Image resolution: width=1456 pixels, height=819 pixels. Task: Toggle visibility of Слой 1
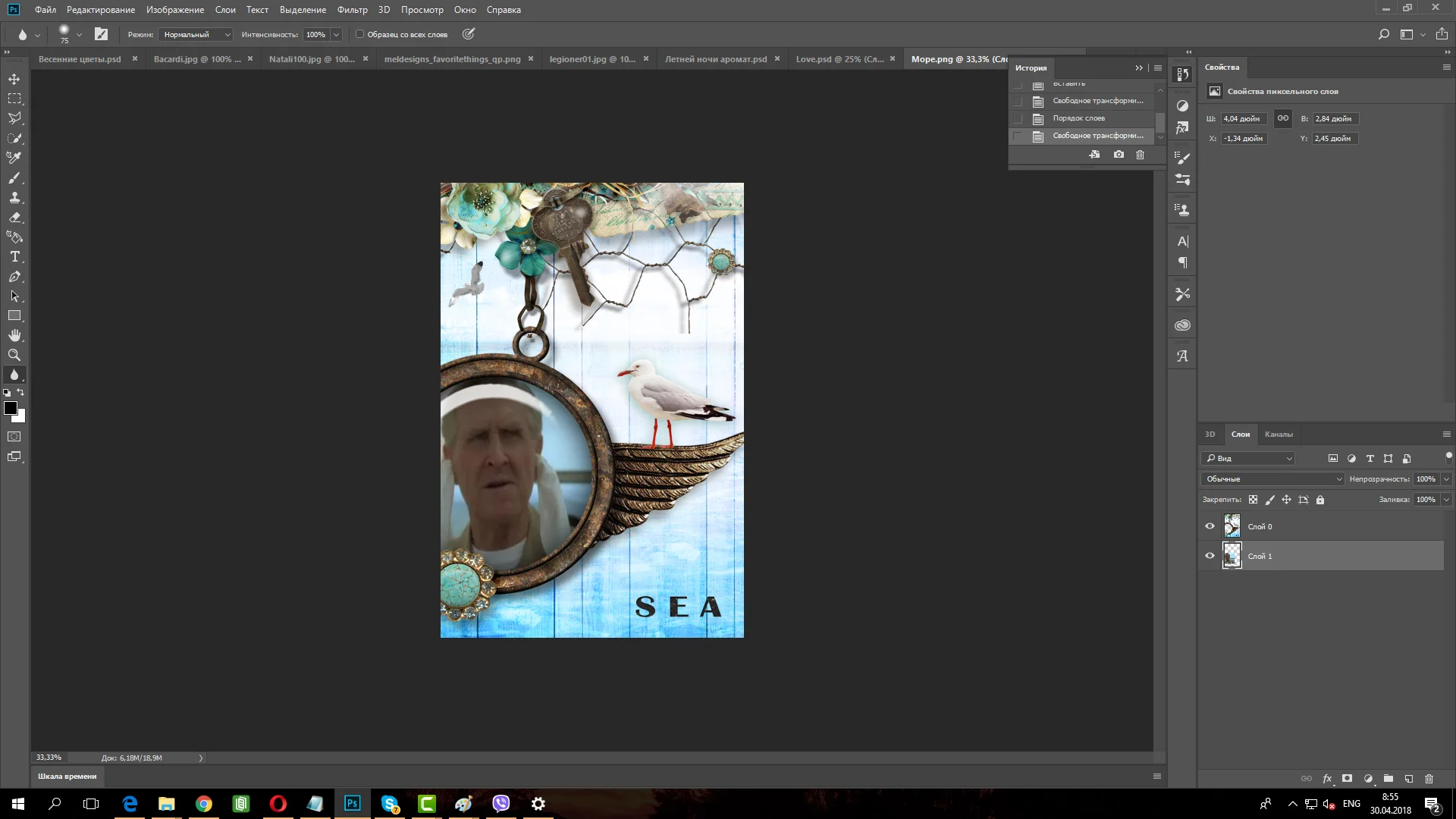(1210, 556)
